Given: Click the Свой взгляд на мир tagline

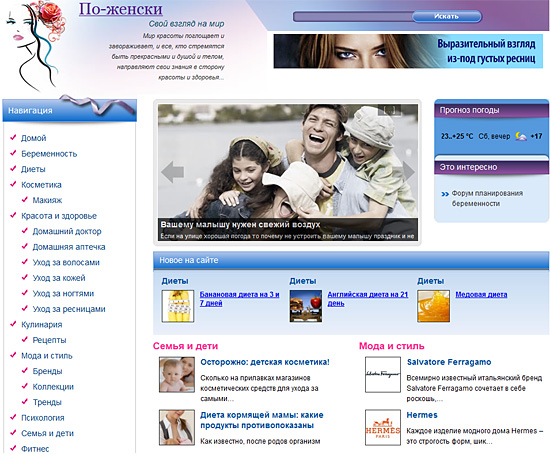Looking at the screenshot, I should [186, 24].
